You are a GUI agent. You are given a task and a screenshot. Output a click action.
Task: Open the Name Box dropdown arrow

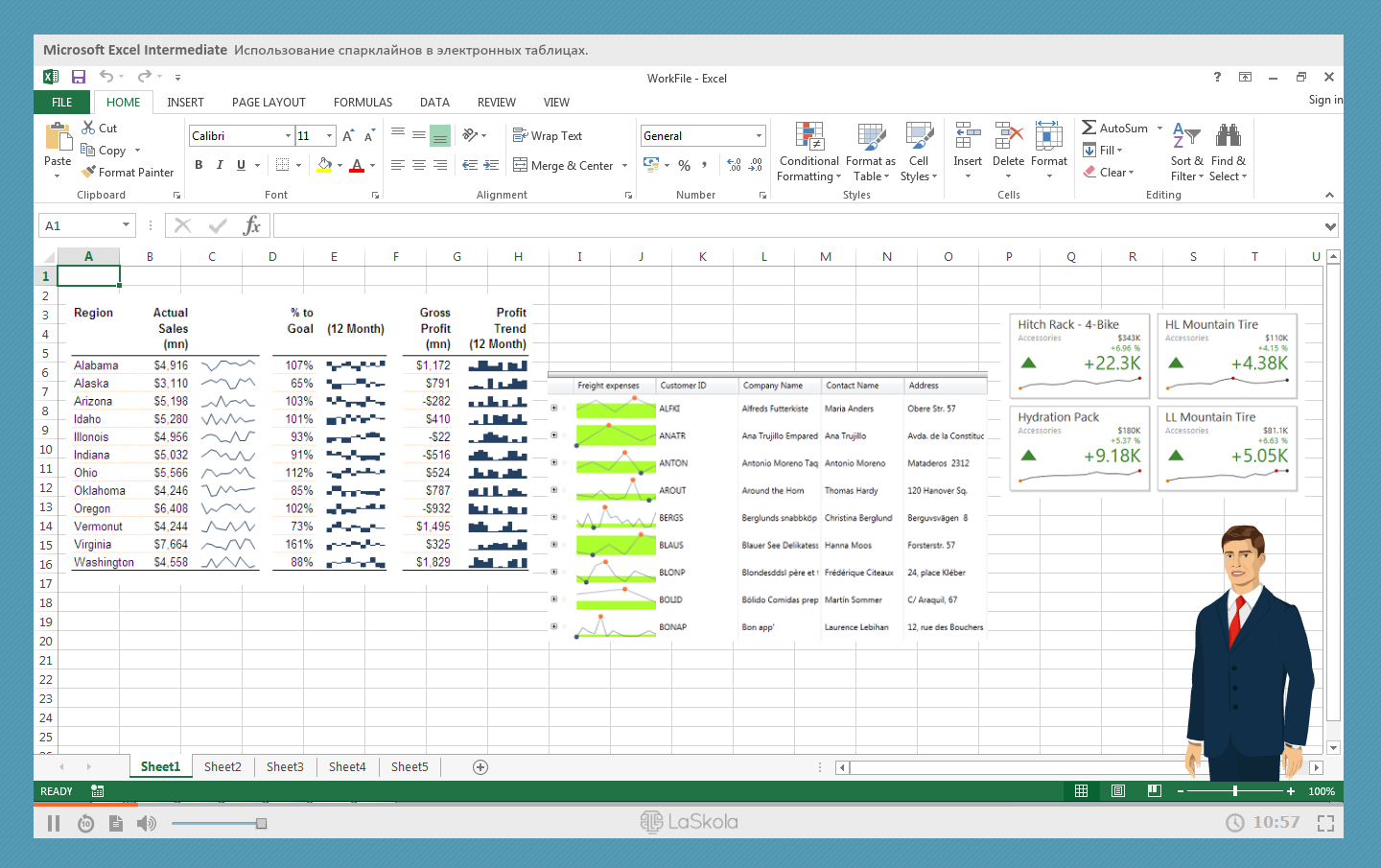126,225
